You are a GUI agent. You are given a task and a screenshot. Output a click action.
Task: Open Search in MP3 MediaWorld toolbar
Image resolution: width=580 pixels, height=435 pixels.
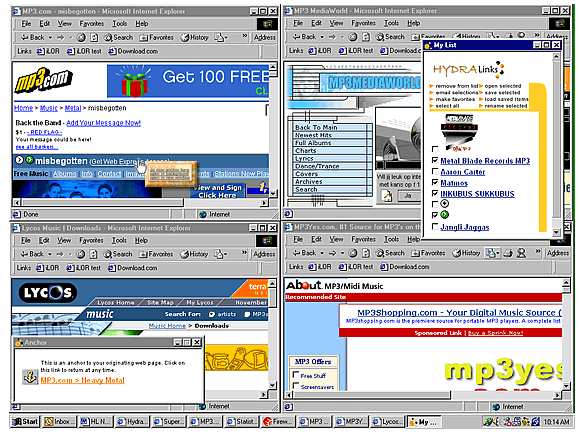coord(390,37)
